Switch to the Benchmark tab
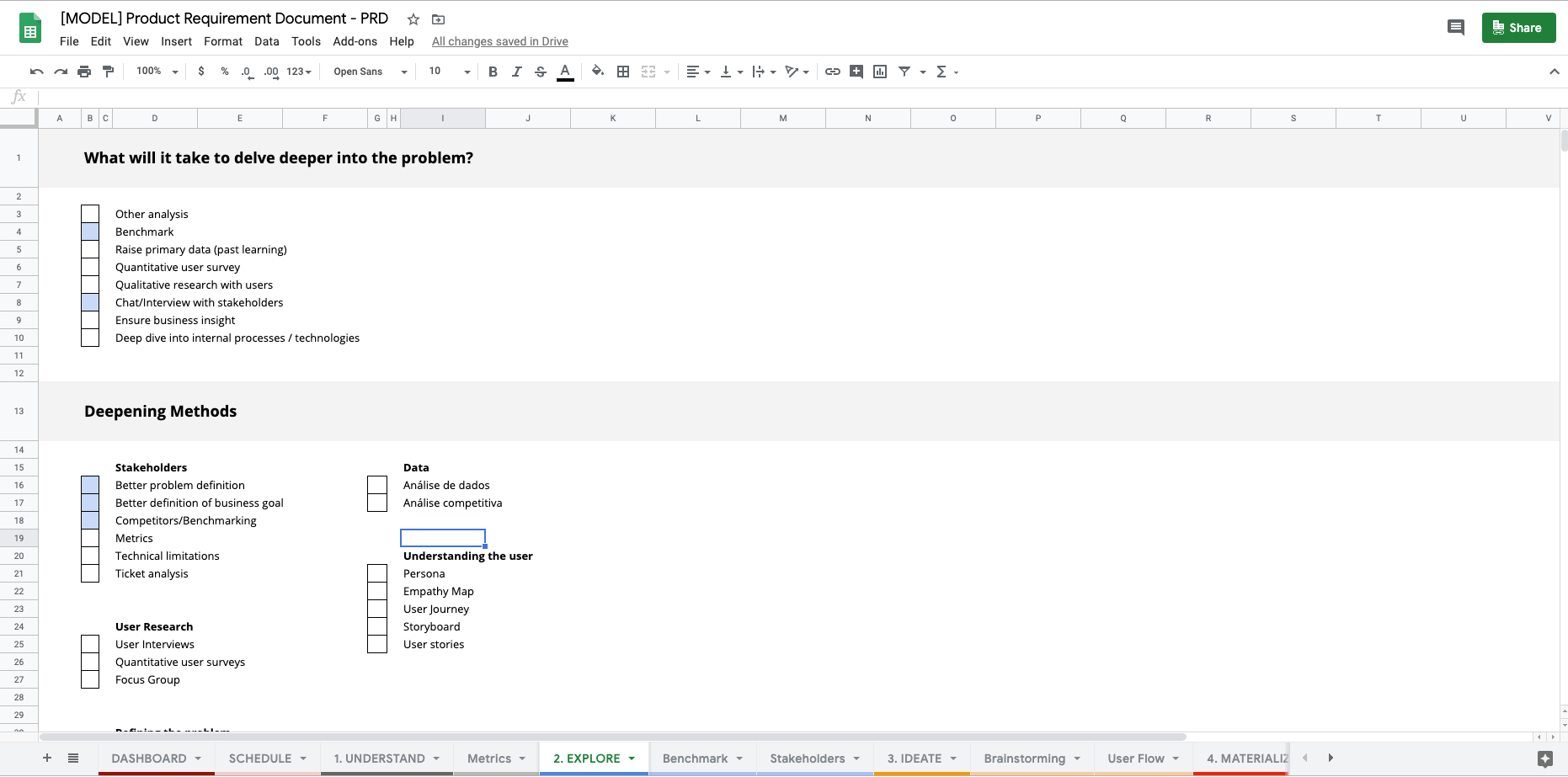Image resolution: width=1568 pixels, height=777 pixels. coord(695,758)
